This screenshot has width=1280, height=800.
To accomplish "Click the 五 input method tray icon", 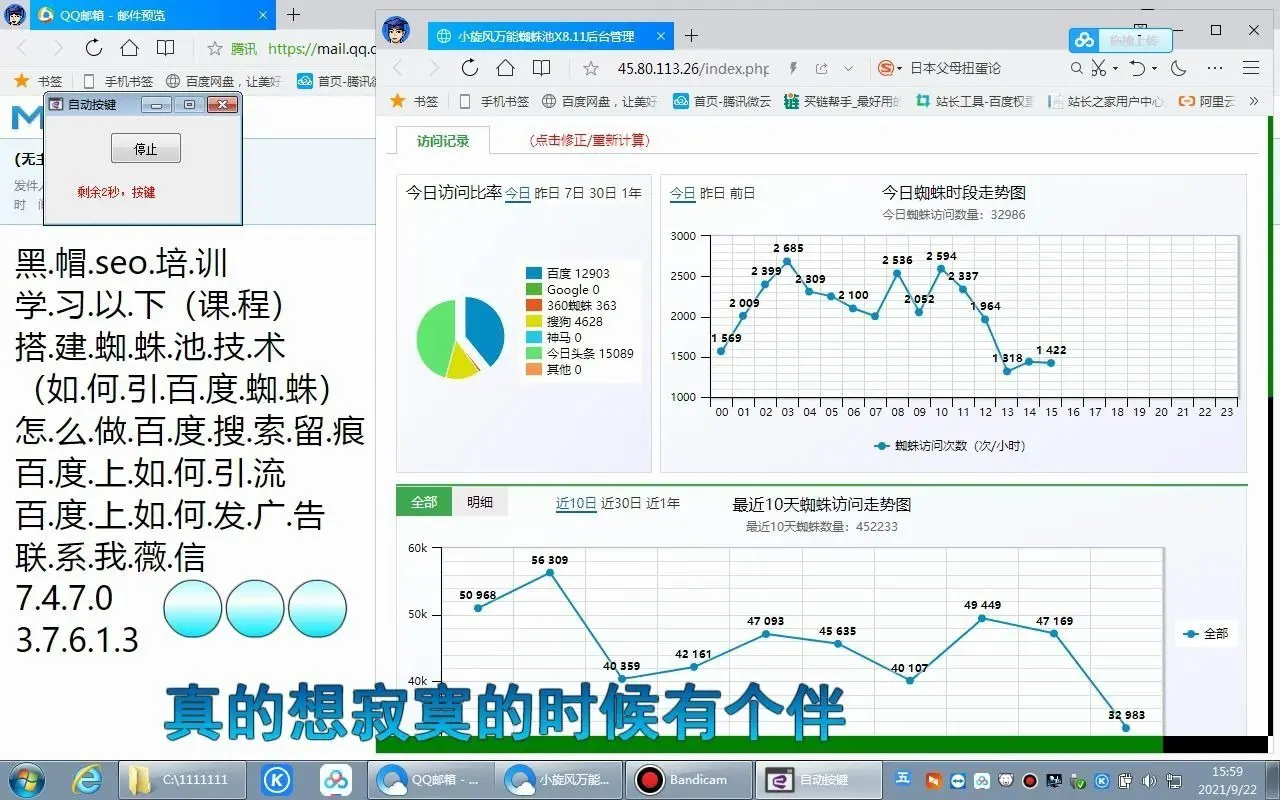I will tap(902, 778).
